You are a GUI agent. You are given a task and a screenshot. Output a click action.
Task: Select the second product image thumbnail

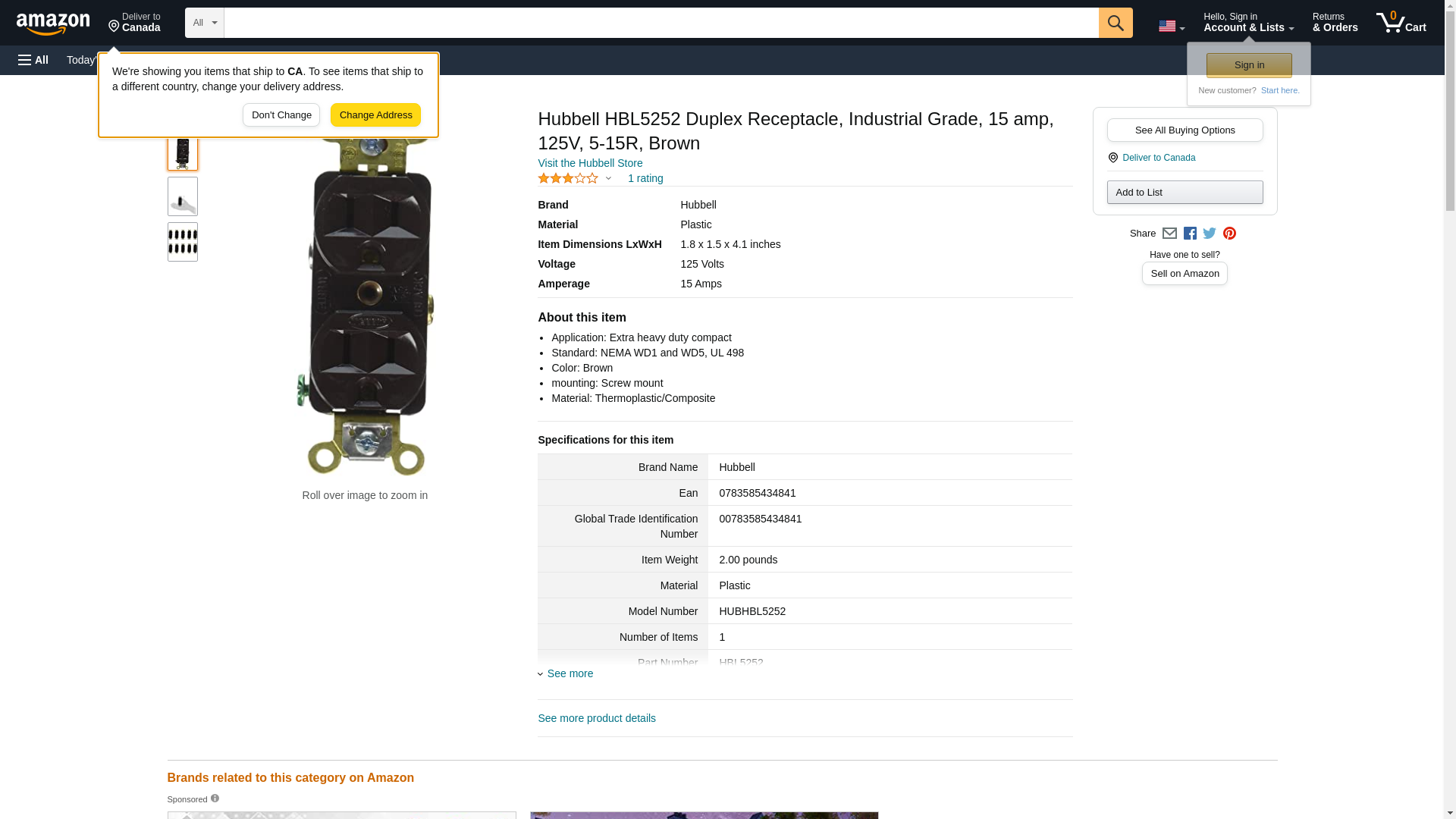coord(182,196)
